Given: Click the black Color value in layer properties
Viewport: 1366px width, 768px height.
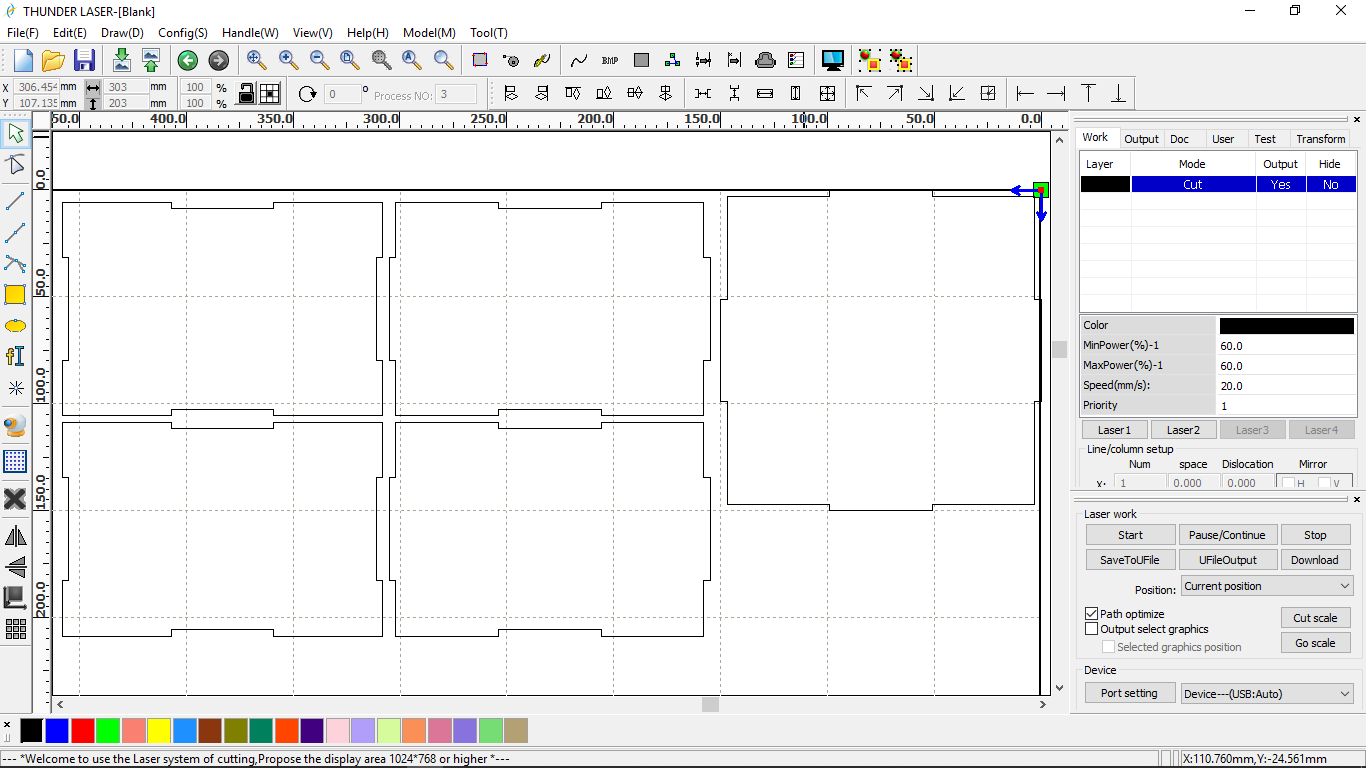Looking at the screenshot, I should click(1286, 325).
